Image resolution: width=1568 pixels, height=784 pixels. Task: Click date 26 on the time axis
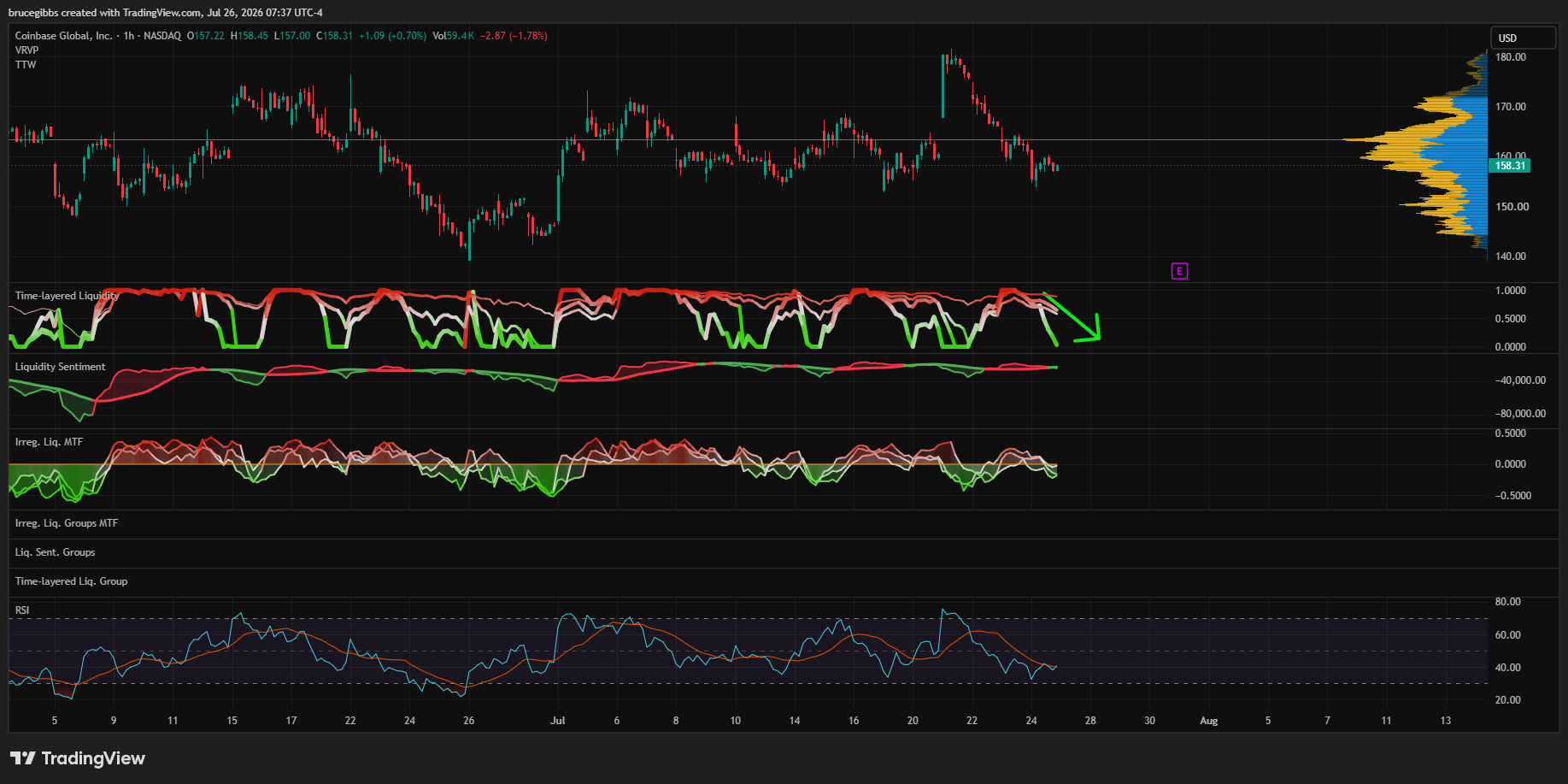click(x=469, y=721)
